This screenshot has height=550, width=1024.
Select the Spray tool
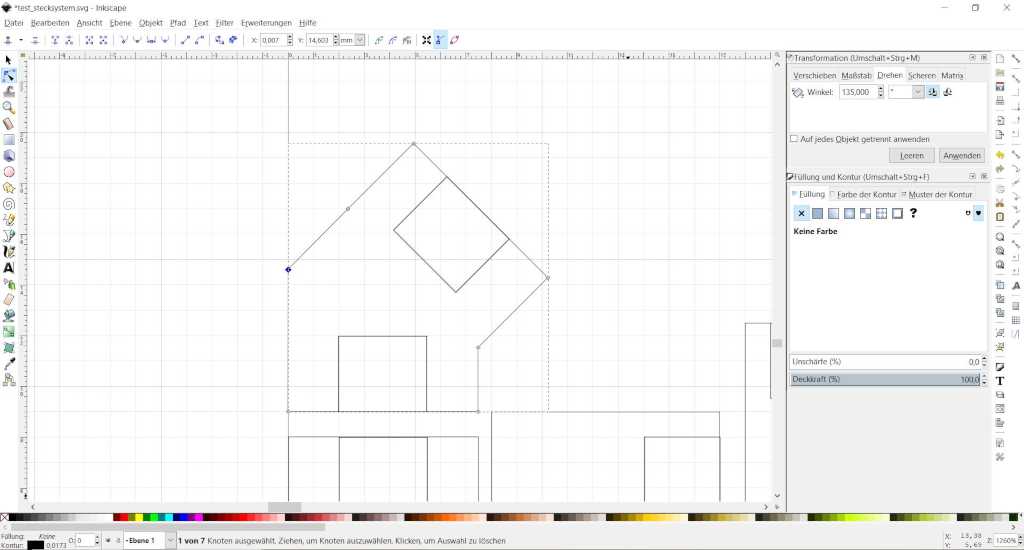(x=8, y=283)
